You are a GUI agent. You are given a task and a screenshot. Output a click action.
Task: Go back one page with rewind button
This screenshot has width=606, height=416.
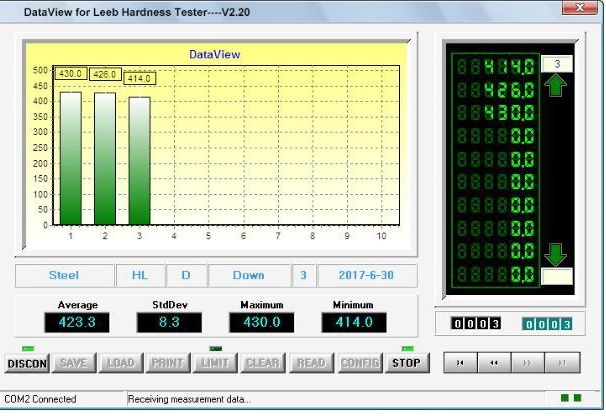[494, 362]
